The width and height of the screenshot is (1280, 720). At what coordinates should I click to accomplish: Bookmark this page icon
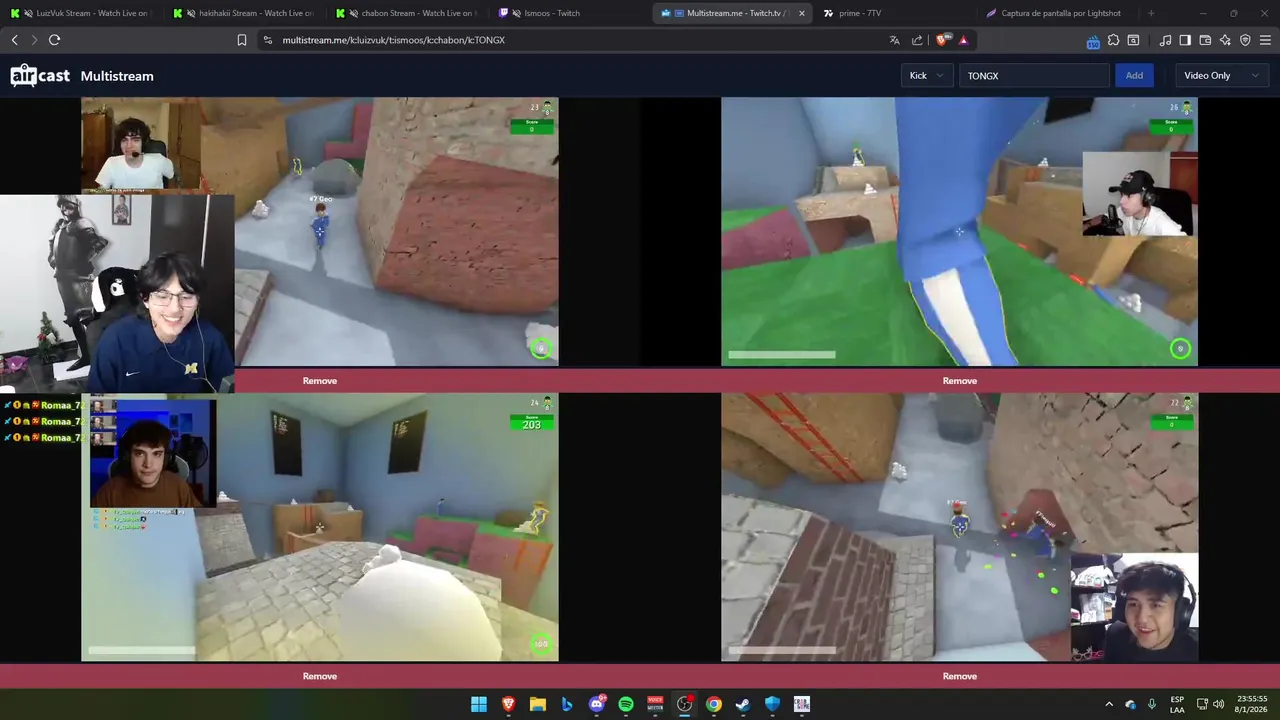tap(242, 40)
